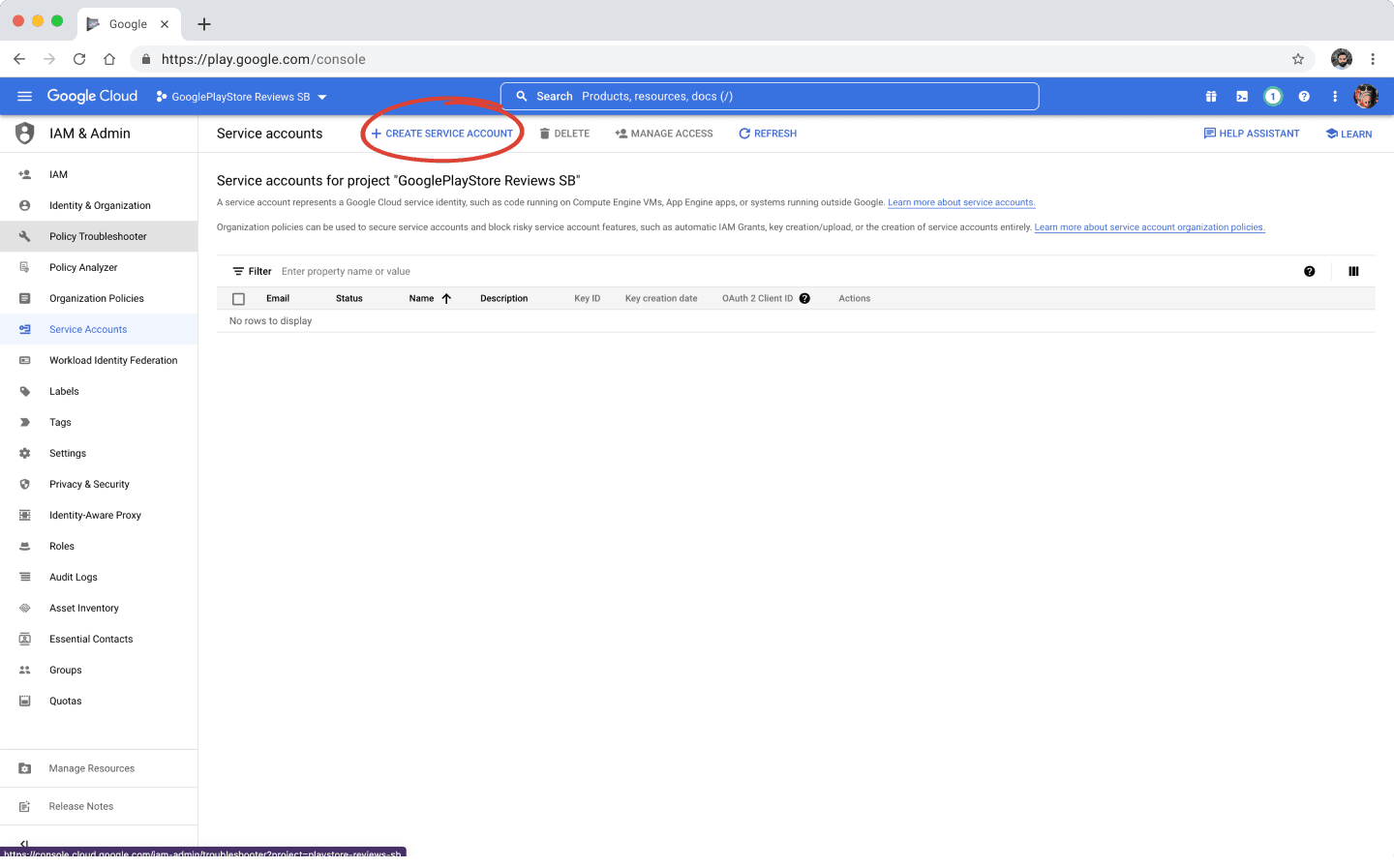
Task: Open Essential Contacts in sidebar
Action: pos(99,639)
